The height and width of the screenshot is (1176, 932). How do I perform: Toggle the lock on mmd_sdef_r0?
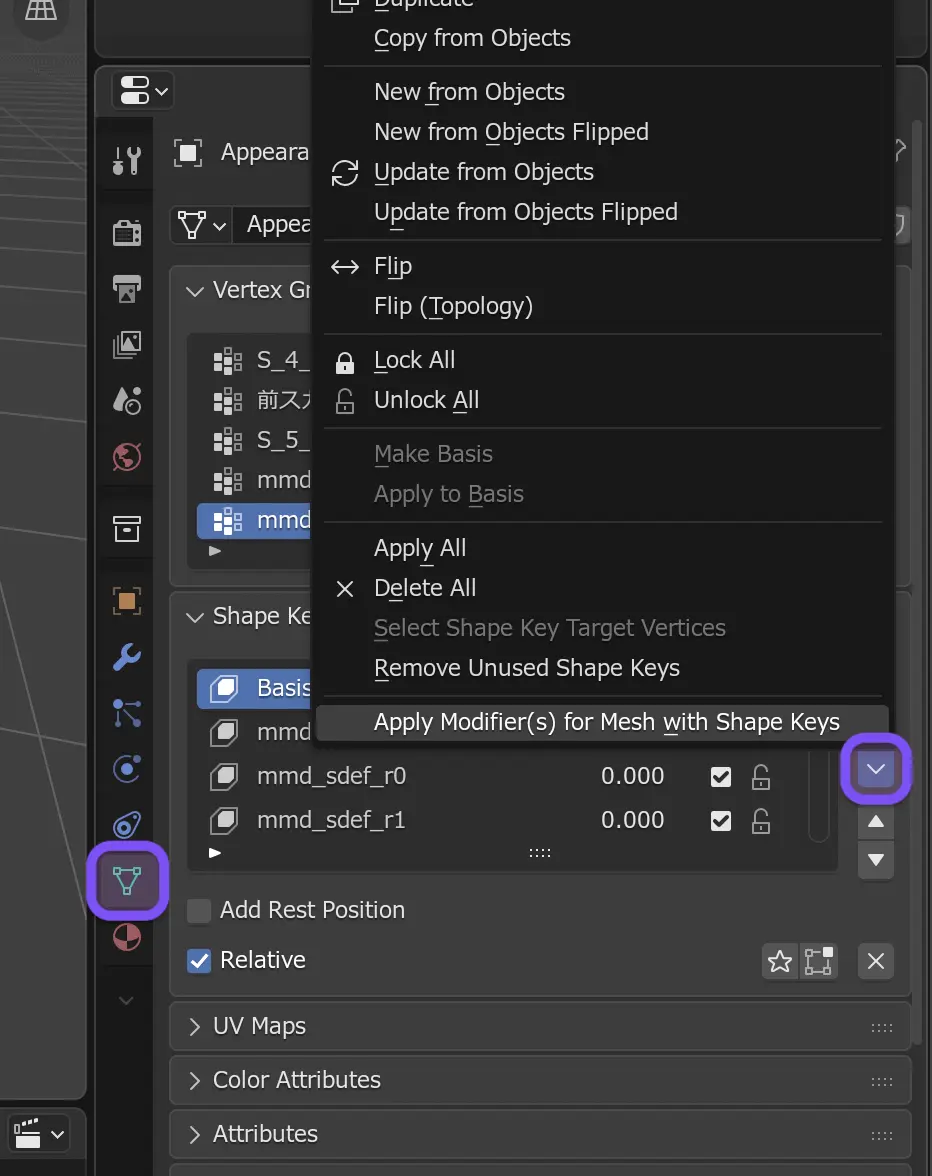pos(761,777)
